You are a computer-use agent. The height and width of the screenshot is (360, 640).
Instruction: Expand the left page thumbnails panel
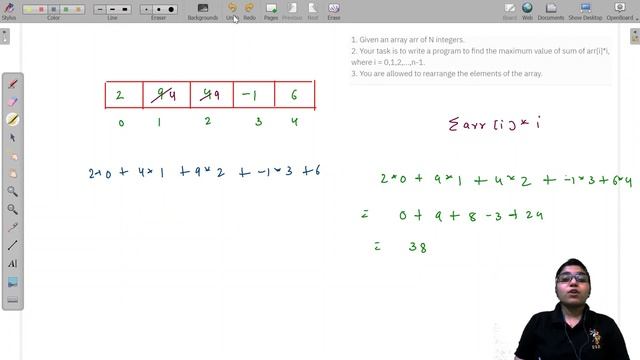tap(4, 36)
